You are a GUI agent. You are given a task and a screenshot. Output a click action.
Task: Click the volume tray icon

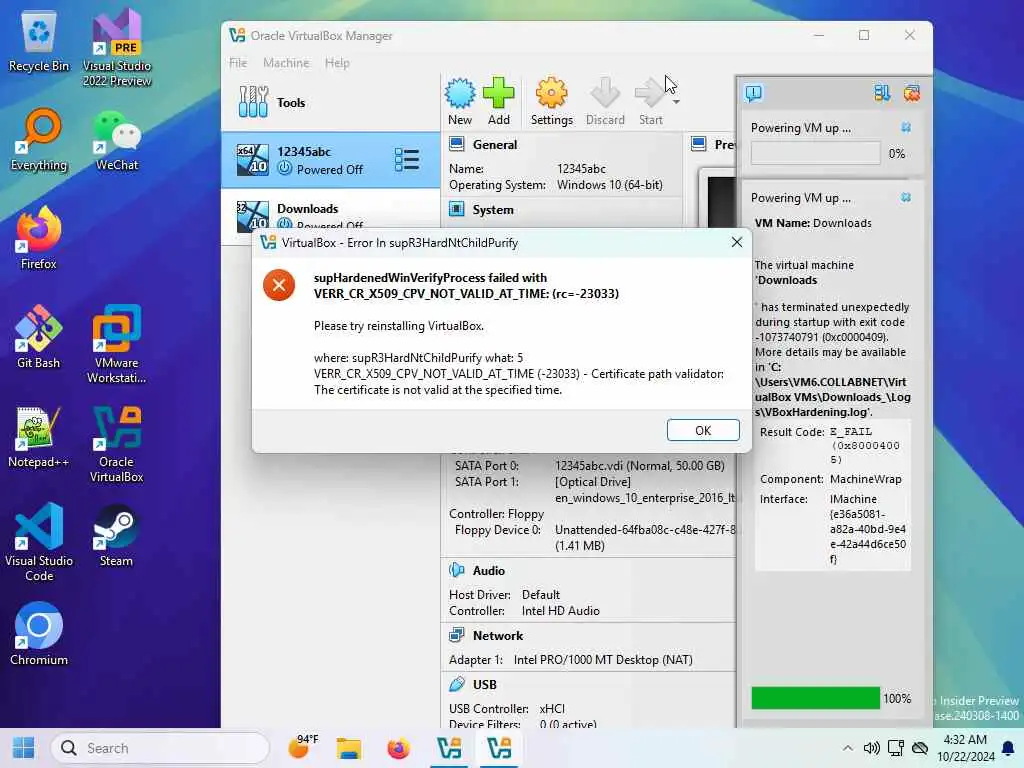point(871,748)
